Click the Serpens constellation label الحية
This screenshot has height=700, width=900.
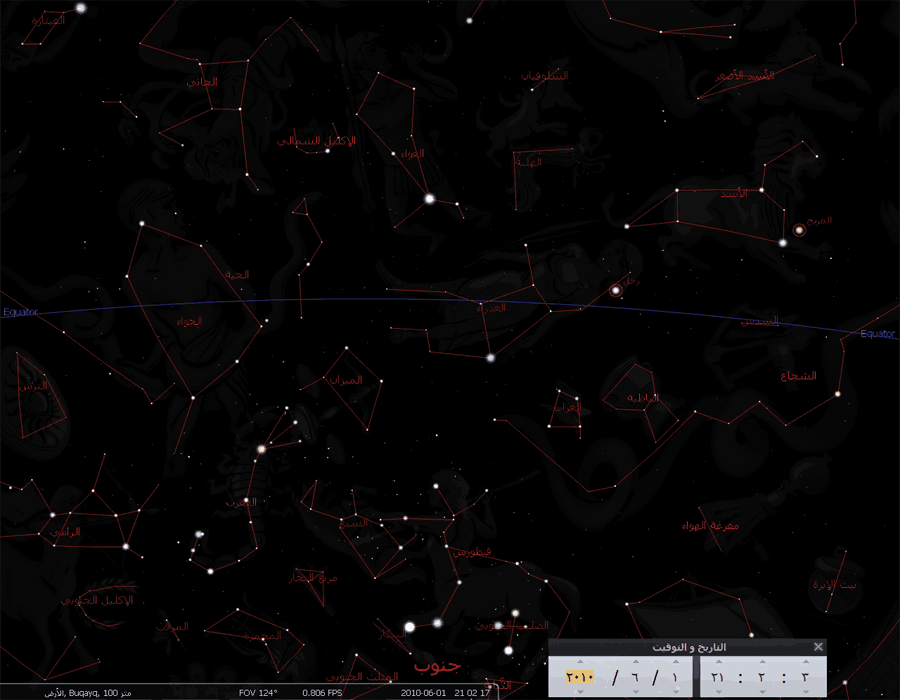click(x=237, y=274)
